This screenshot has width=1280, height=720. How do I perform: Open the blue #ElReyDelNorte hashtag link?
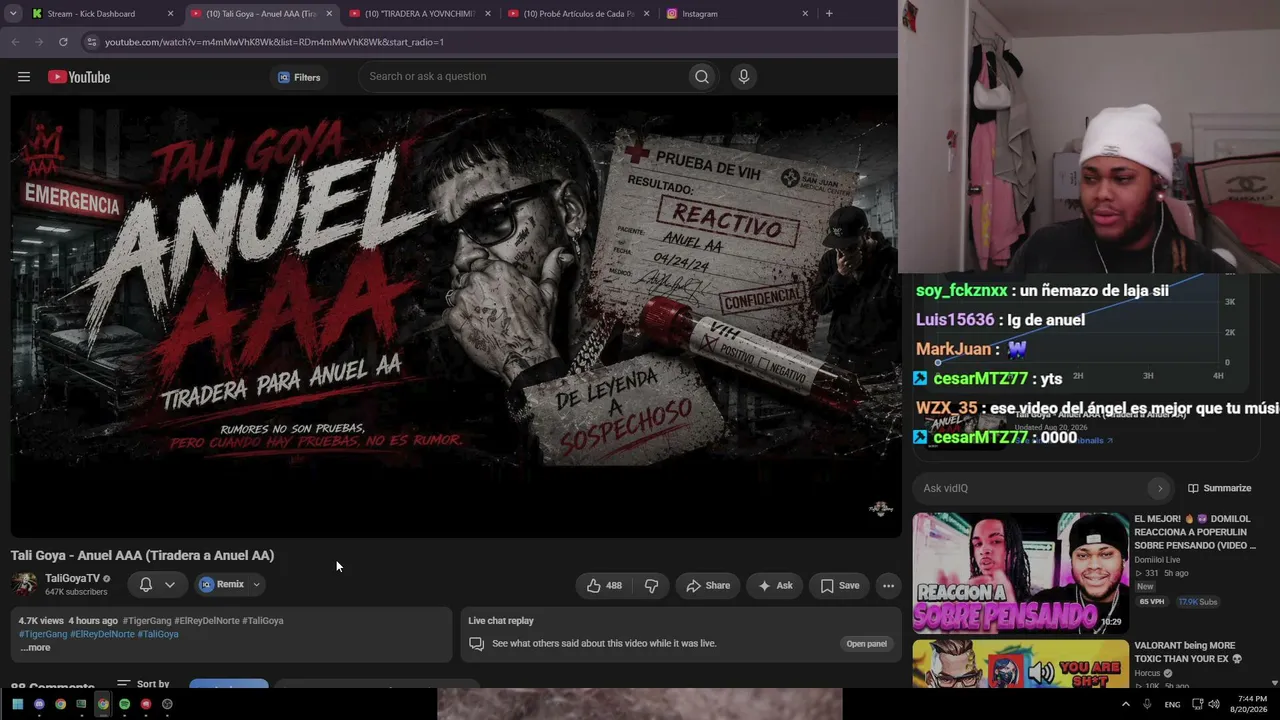102,634
